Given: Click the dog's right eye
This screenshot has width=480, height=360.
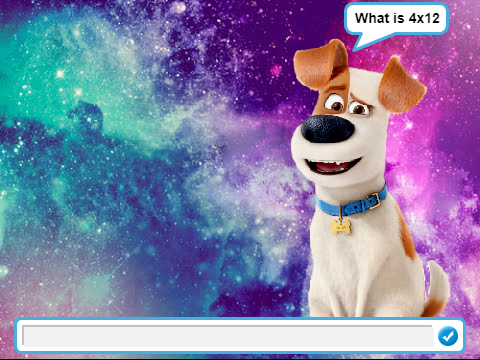Looking at the screenshot, I should pyautogui.click(x=359, y=108).
